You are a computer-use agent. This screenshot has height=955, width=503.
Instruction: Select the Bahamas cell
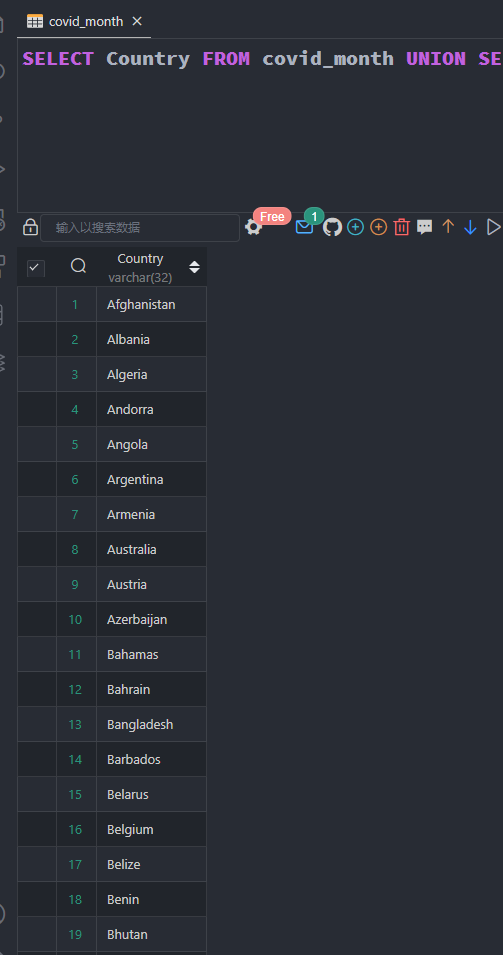click(x=152, y=655)
